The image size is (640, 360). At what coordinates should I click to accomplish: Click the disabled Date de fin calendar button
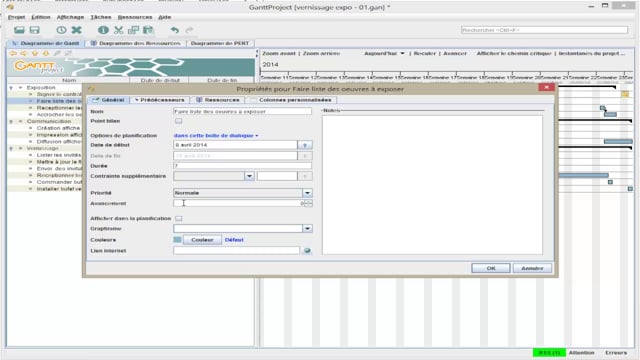(x=305, y=156)
